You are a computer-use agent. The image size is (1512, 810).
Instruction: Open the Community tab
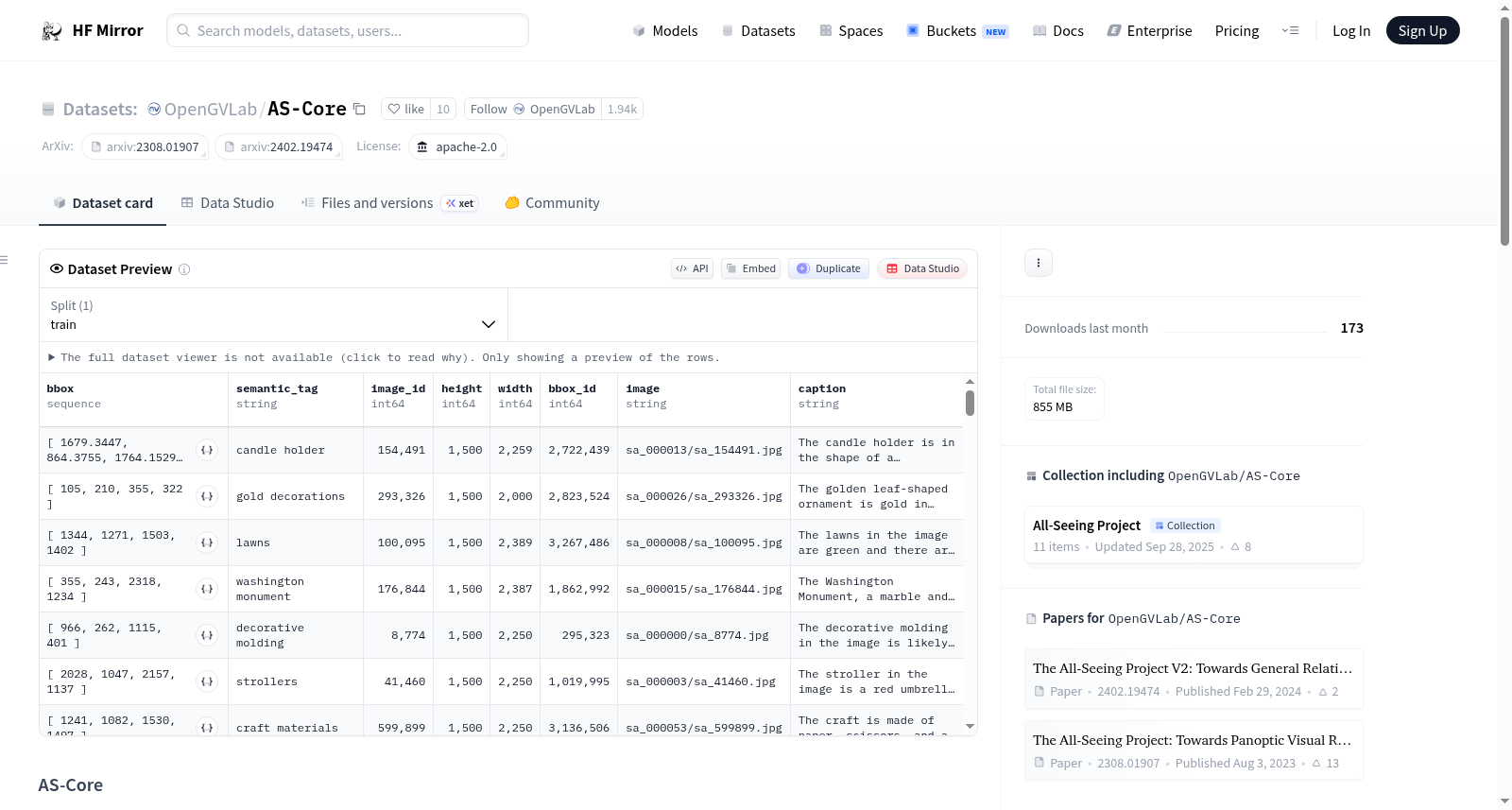[552, 203]
